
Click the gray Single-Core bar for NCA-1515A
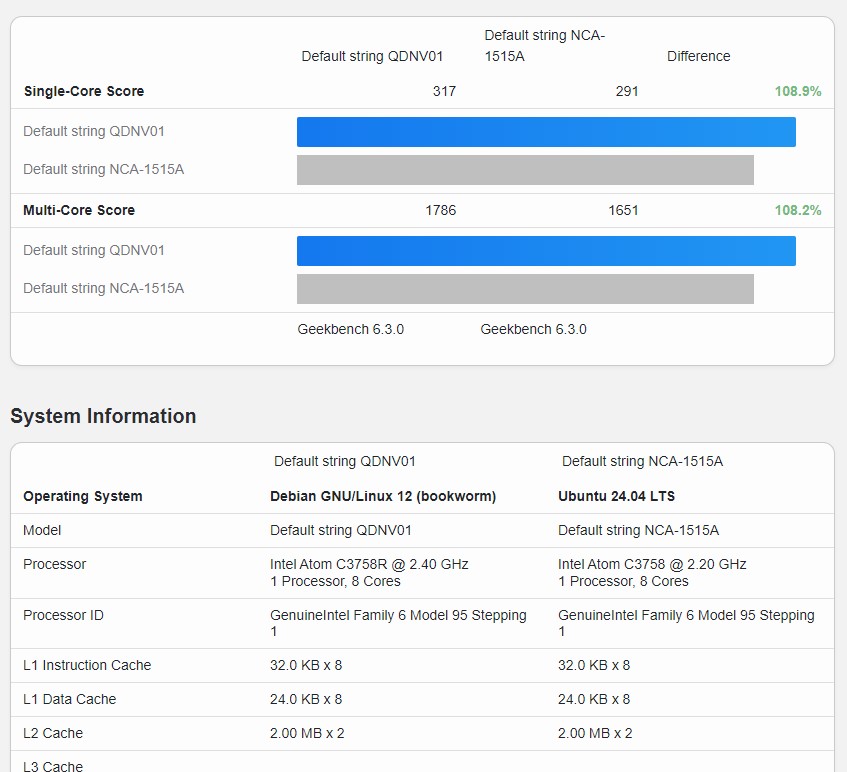coord(525,170)
